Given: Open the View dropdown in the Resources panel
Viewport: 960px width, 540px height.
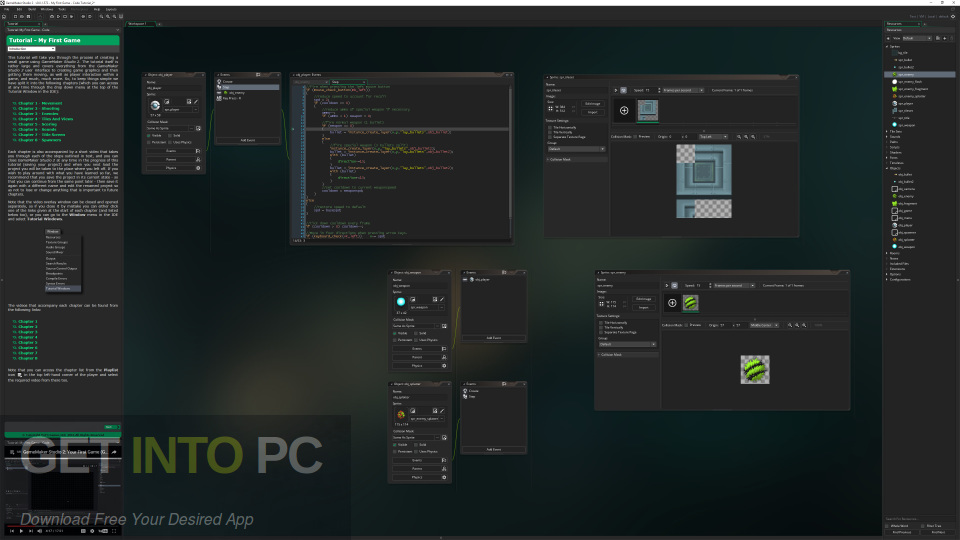Looking at the screenshot, I should (x=917, y=38).
